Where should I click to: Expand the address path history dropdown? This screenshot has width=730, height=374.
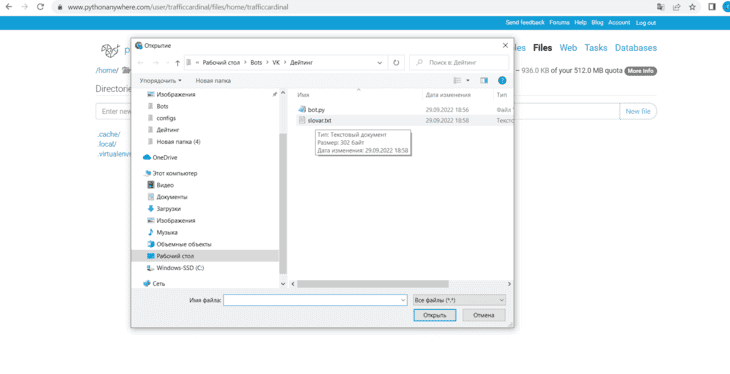click(x=379, y=63)
